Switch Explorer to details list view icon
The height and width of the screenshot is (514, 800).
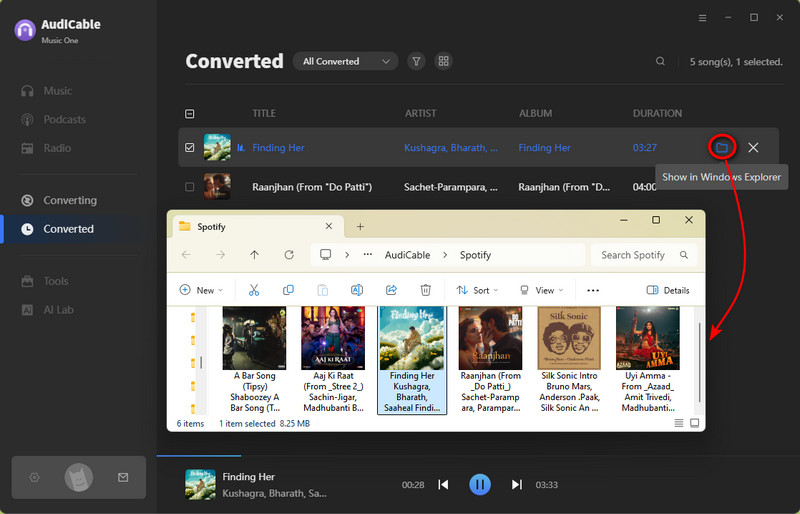679,423
